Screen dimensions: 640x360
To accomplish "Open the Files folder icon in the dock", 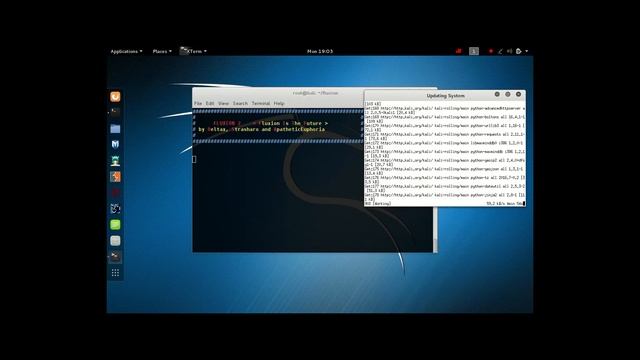I will coord(115,129).
